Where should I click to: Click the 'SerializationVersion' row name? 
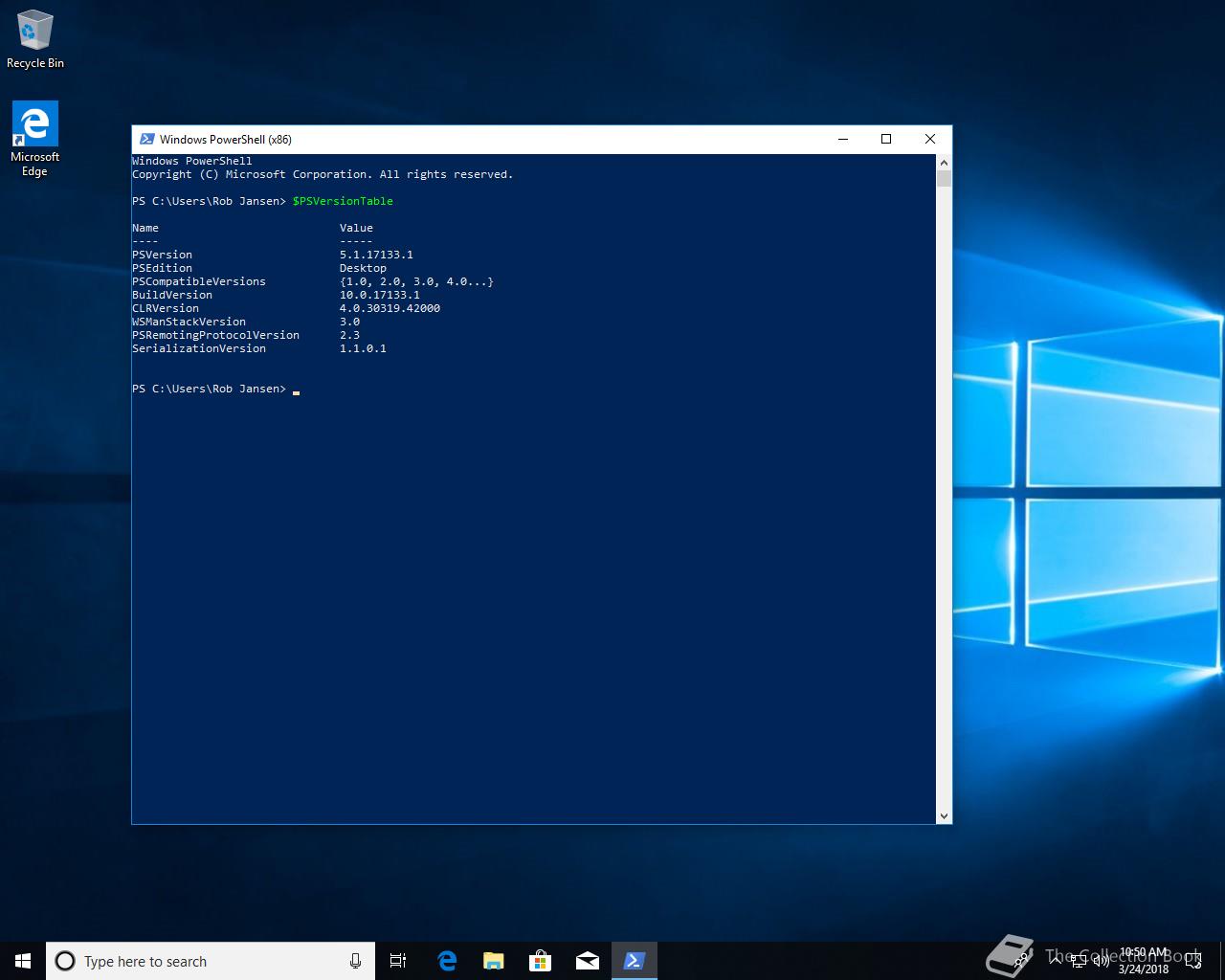pyautogui.click(x=199, y=348)
